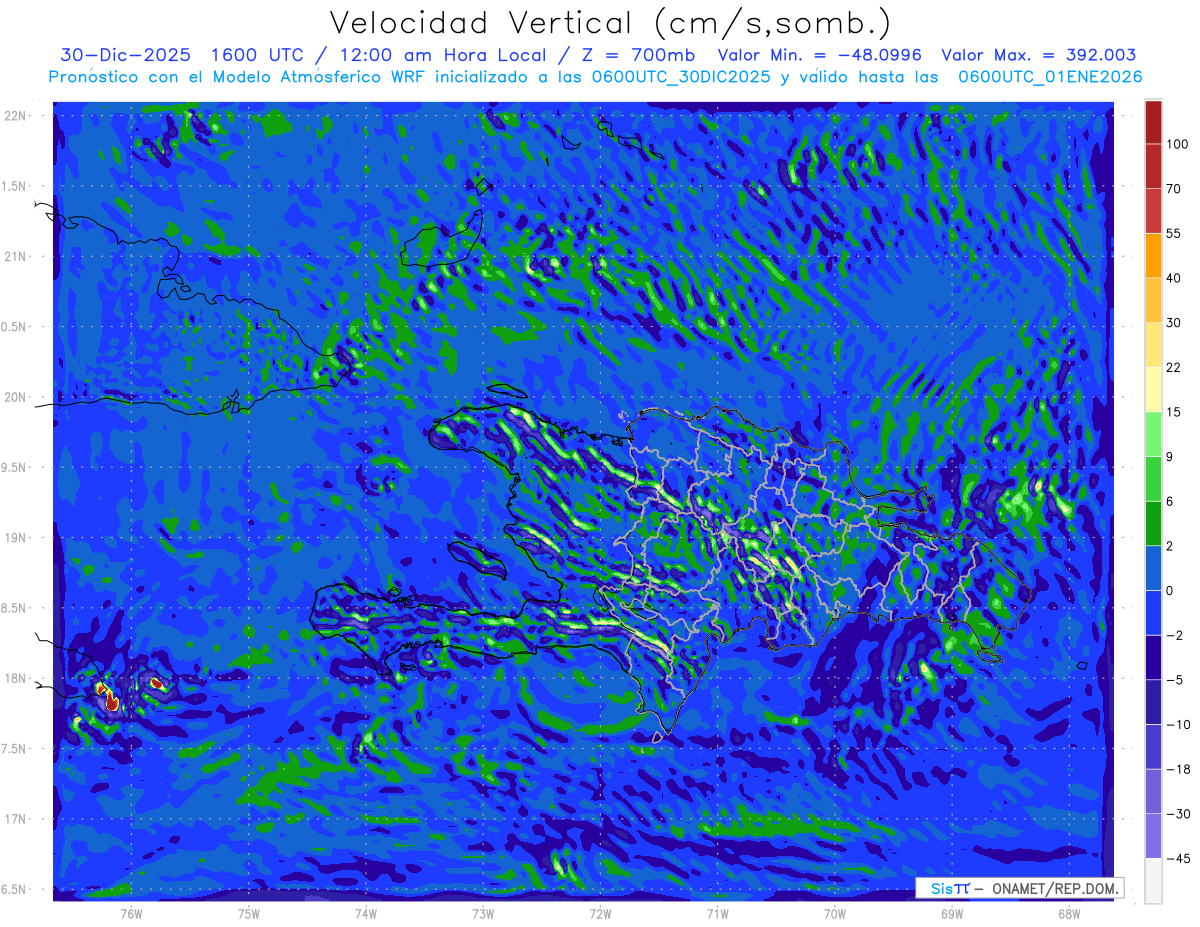Image resolution: width=1200 pixels, height=927 pixels.
Task: Click the '73W' longitude label
Action: (x=483, y=913)
